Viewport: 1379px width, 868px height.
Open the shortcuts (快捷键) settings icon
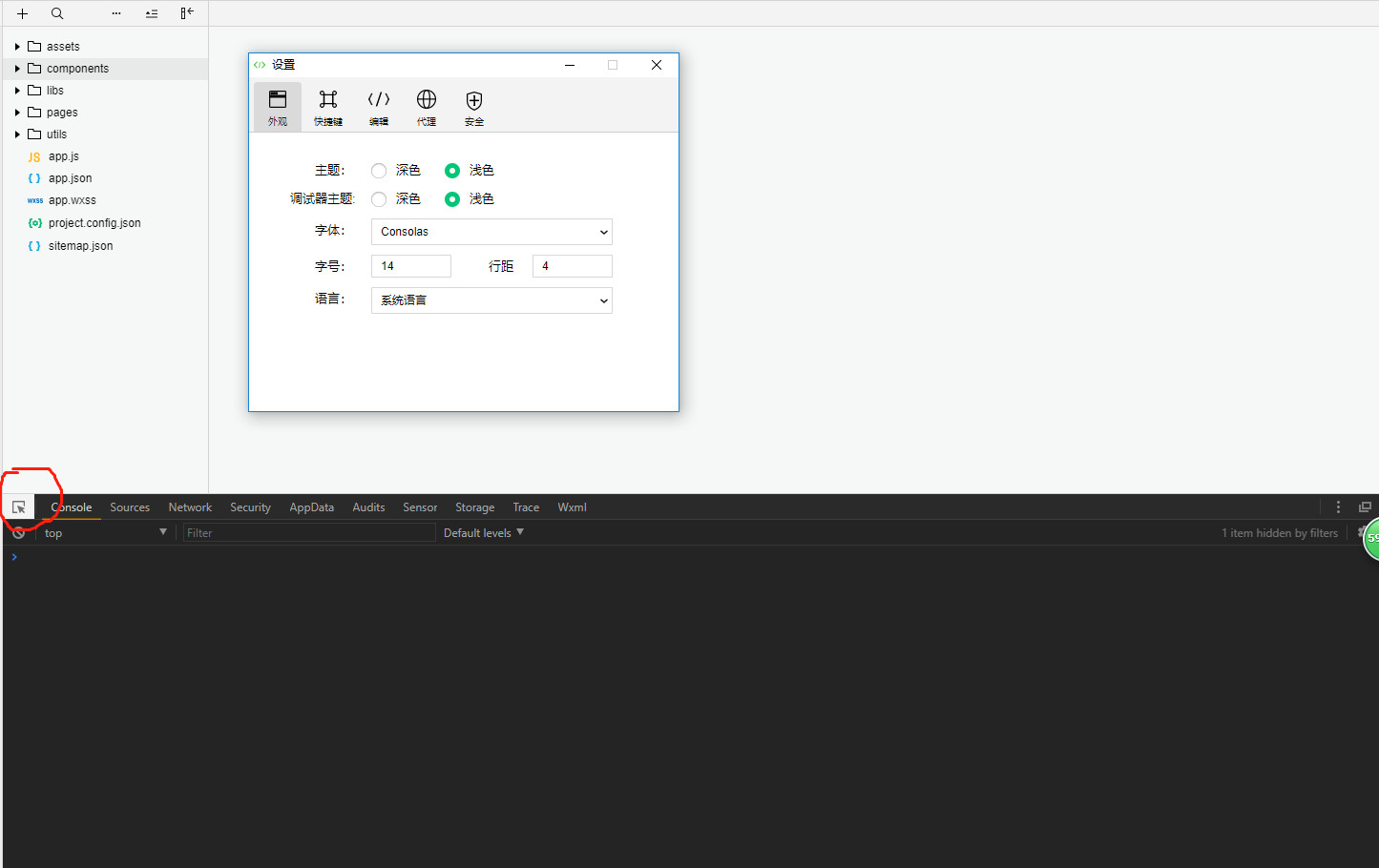[x=327, y=106]
